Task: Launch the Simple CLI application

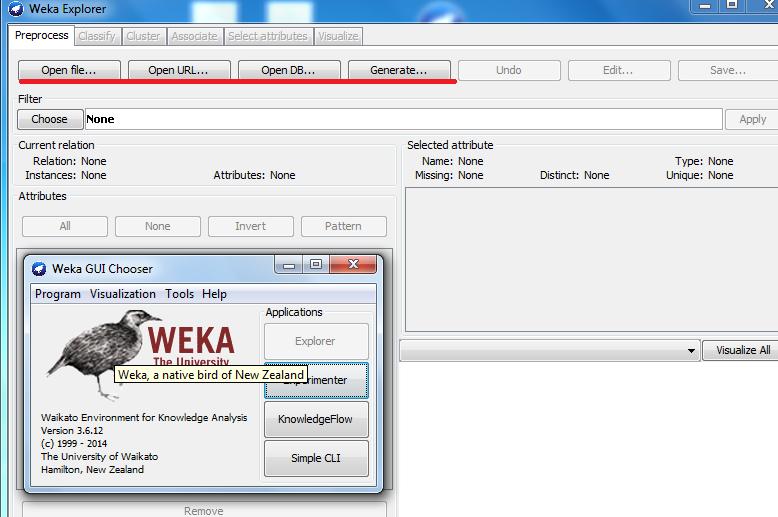Action: pos(316,458)
